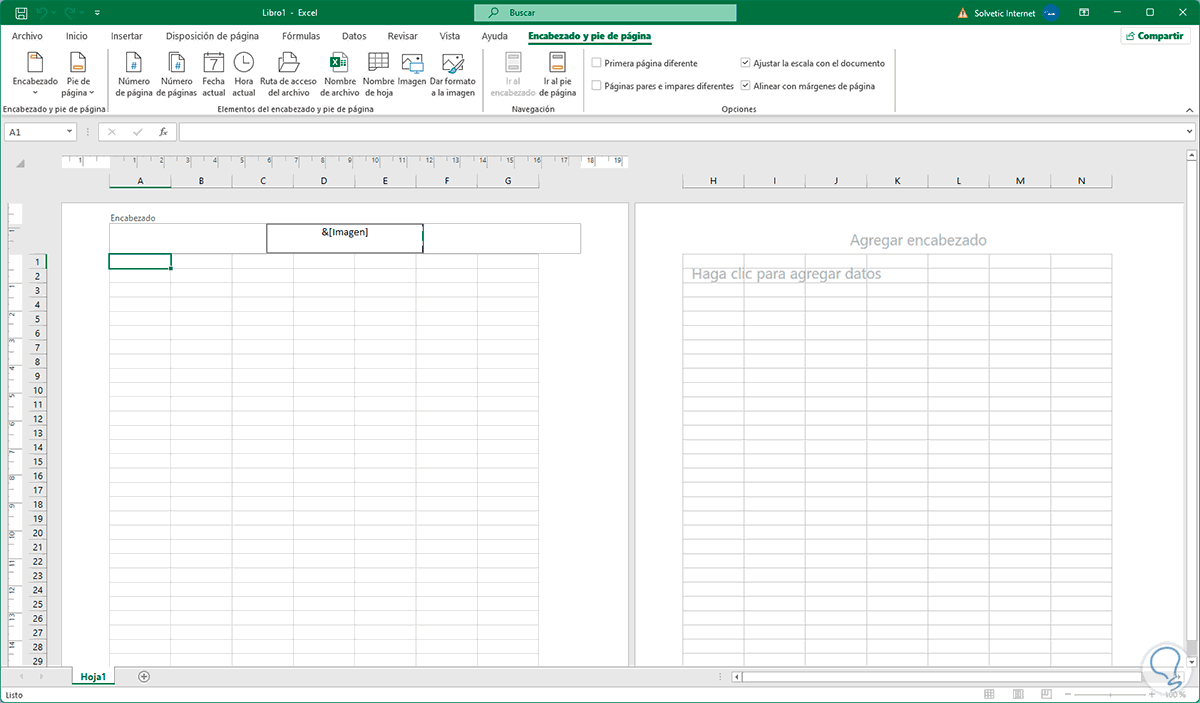The width and height of the screenshot is (1200, 703).
Task: Insert Hora actual into header
Action: pyautogui.click(x=244, y=76)
